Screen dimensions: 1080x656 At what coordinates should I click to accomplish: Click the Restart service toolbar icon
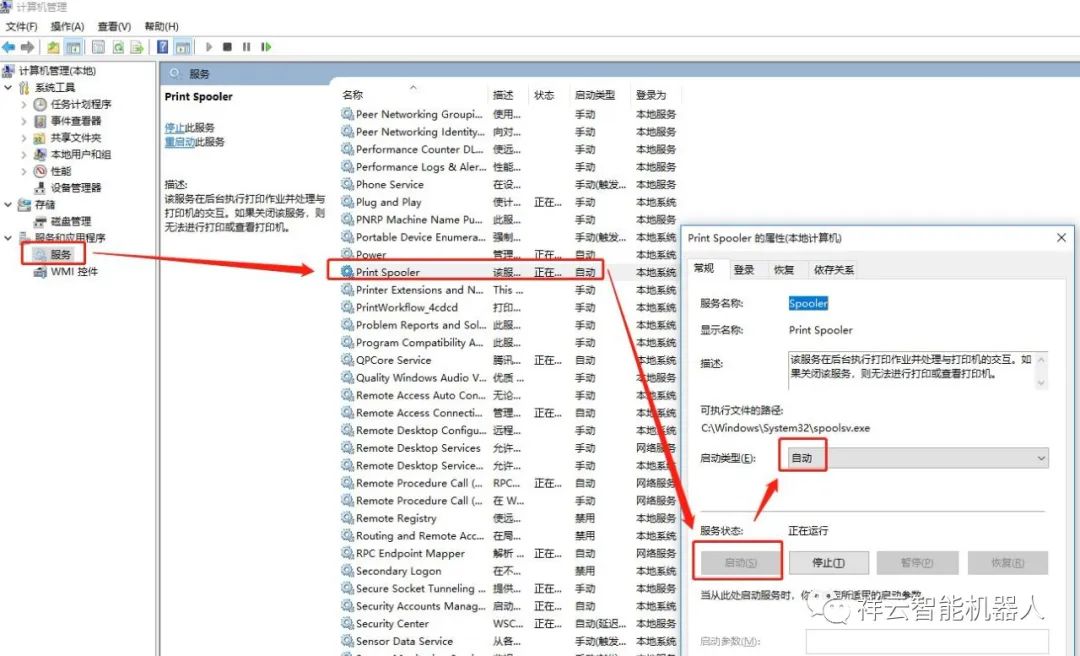click(x=266, y=47)
